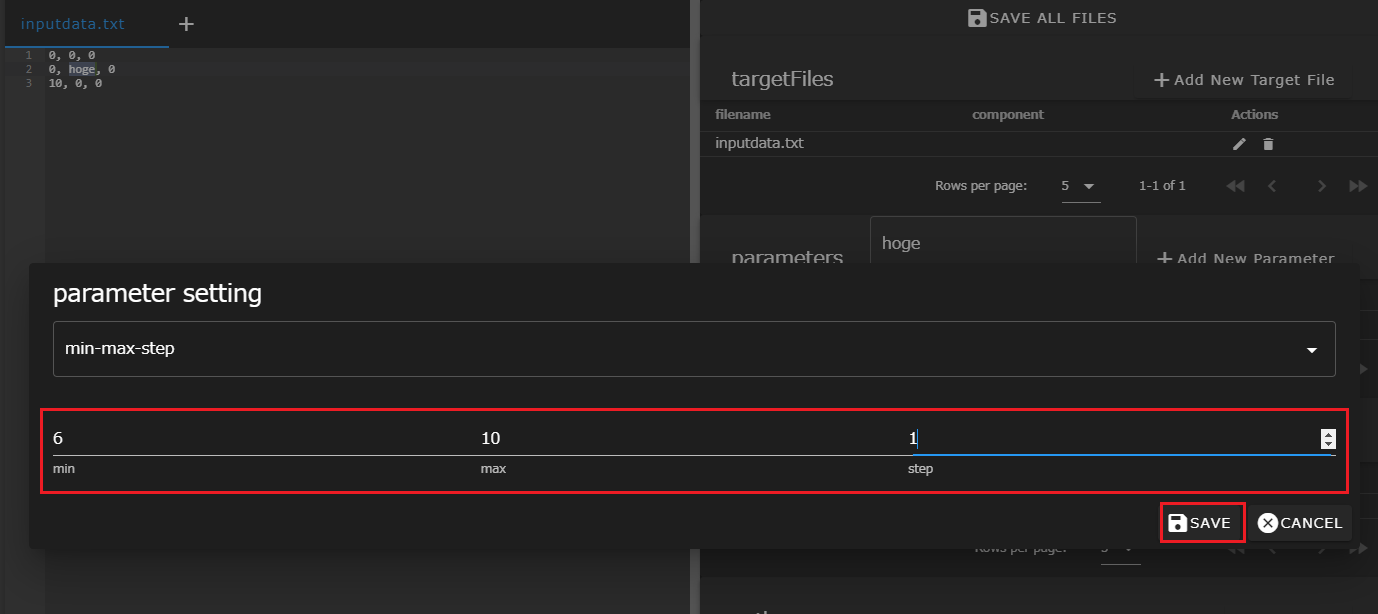The image size is (1378, 614).
Task: Go to next page of targetFiles table
Action: (1321, 186)
